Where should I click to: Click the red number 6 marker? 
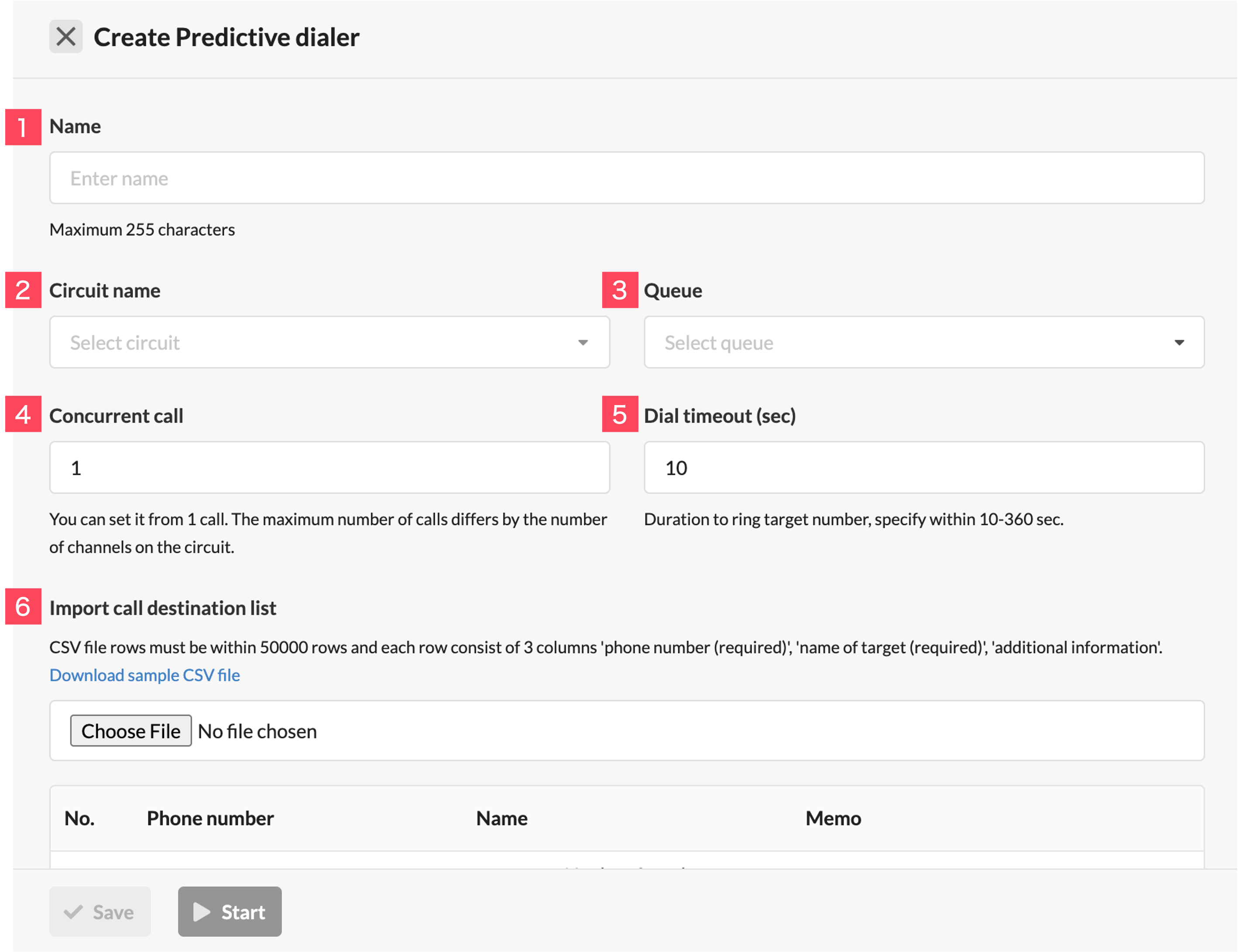click(x=23, y=606)
